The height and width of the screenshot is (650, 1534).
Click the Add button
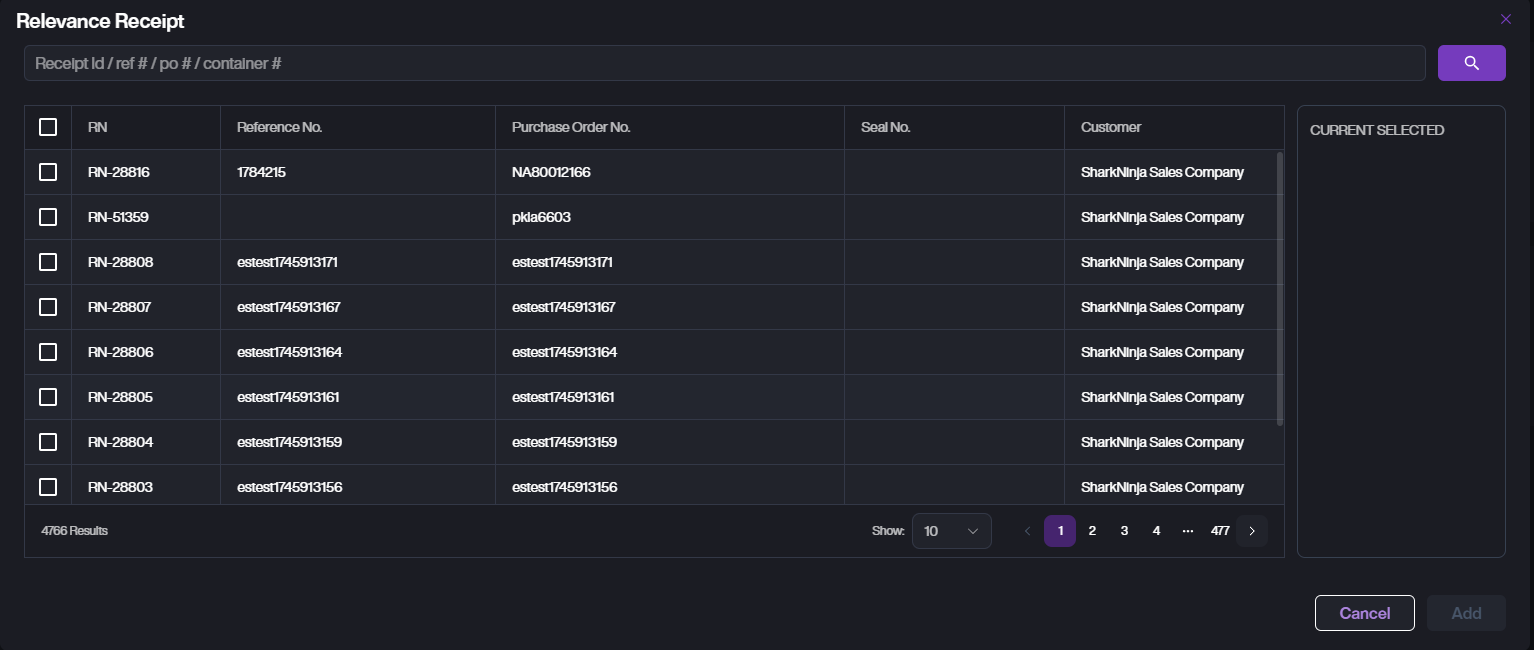coord(1465,613)
